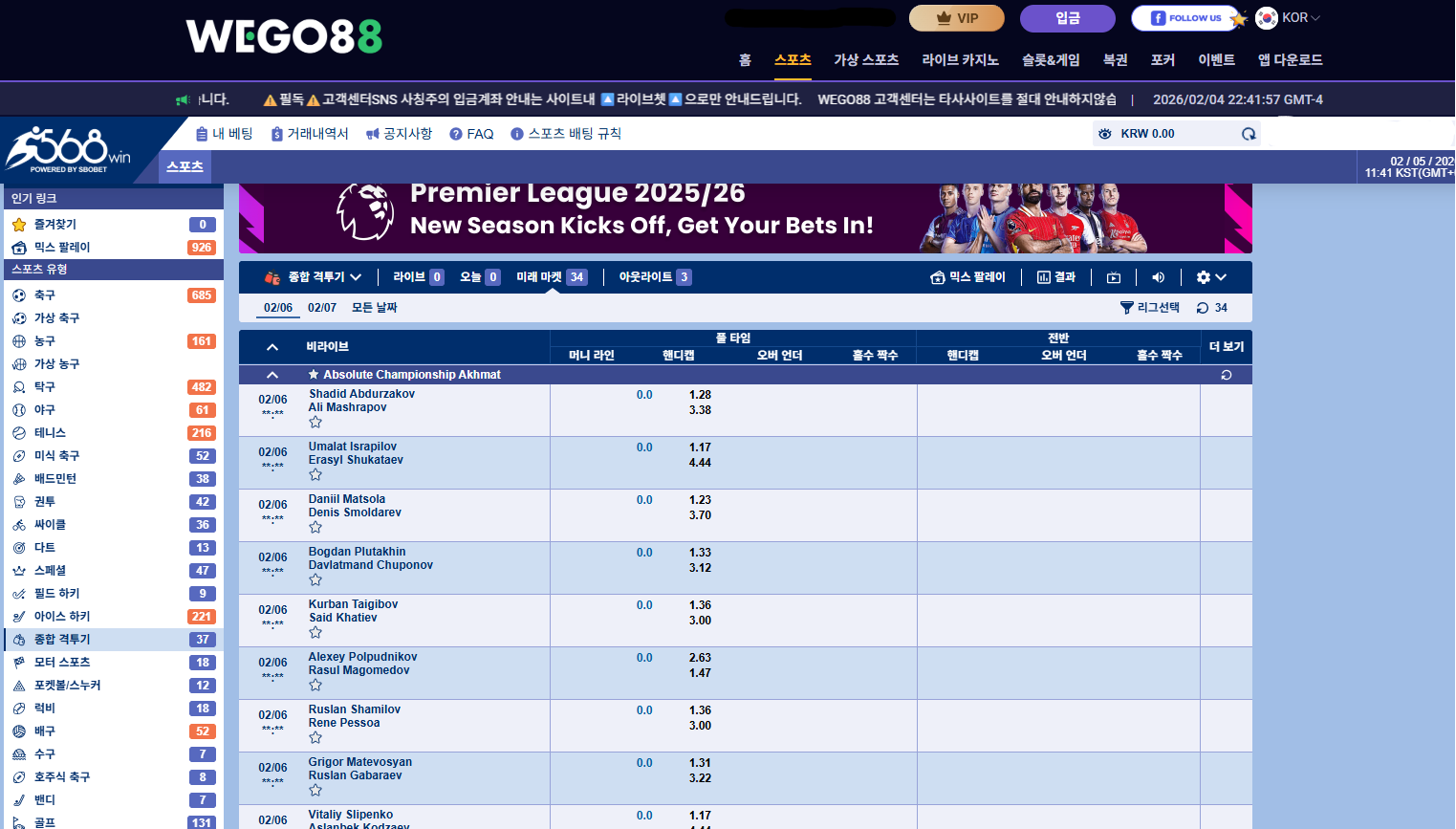
Task: Open 라이브 카지노 in the main menu
Action: pyautogui.click(x=960, y=60)
